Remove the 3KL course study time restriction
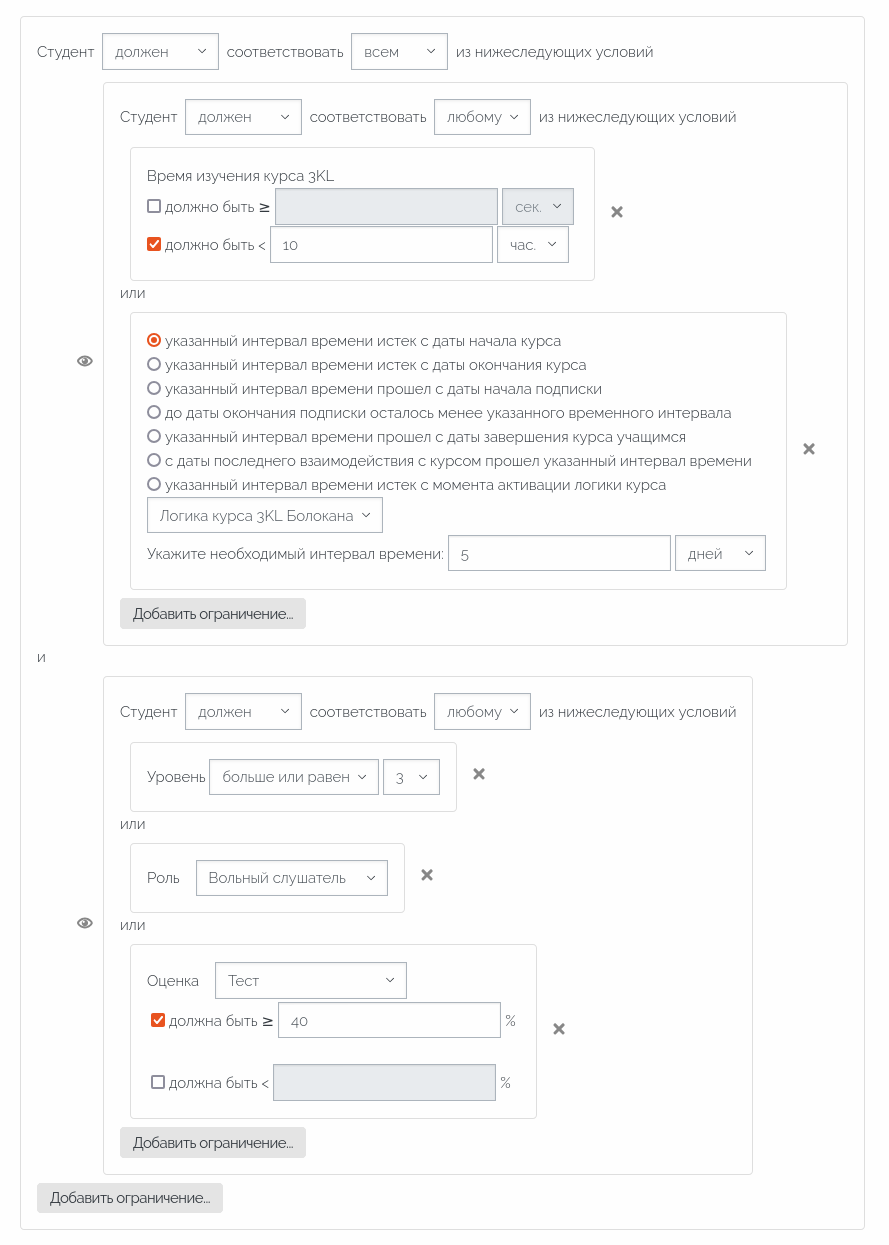The width and height of the screenshot is (889, 1245). 617,212
